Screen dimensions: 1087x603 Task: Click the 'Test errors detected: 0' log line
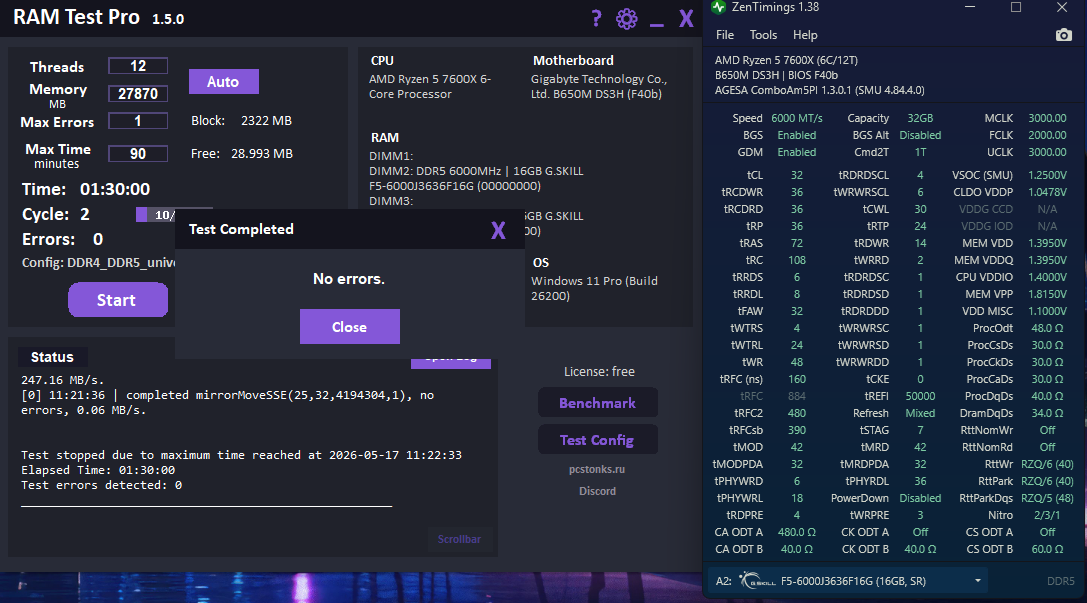click(x=101, y=485)
